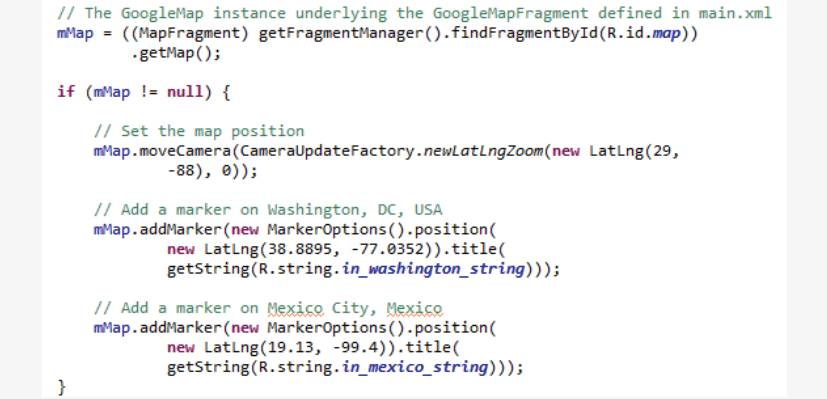Click the underlined word 'Mexico' after City
827x399 pixels.
414,308
